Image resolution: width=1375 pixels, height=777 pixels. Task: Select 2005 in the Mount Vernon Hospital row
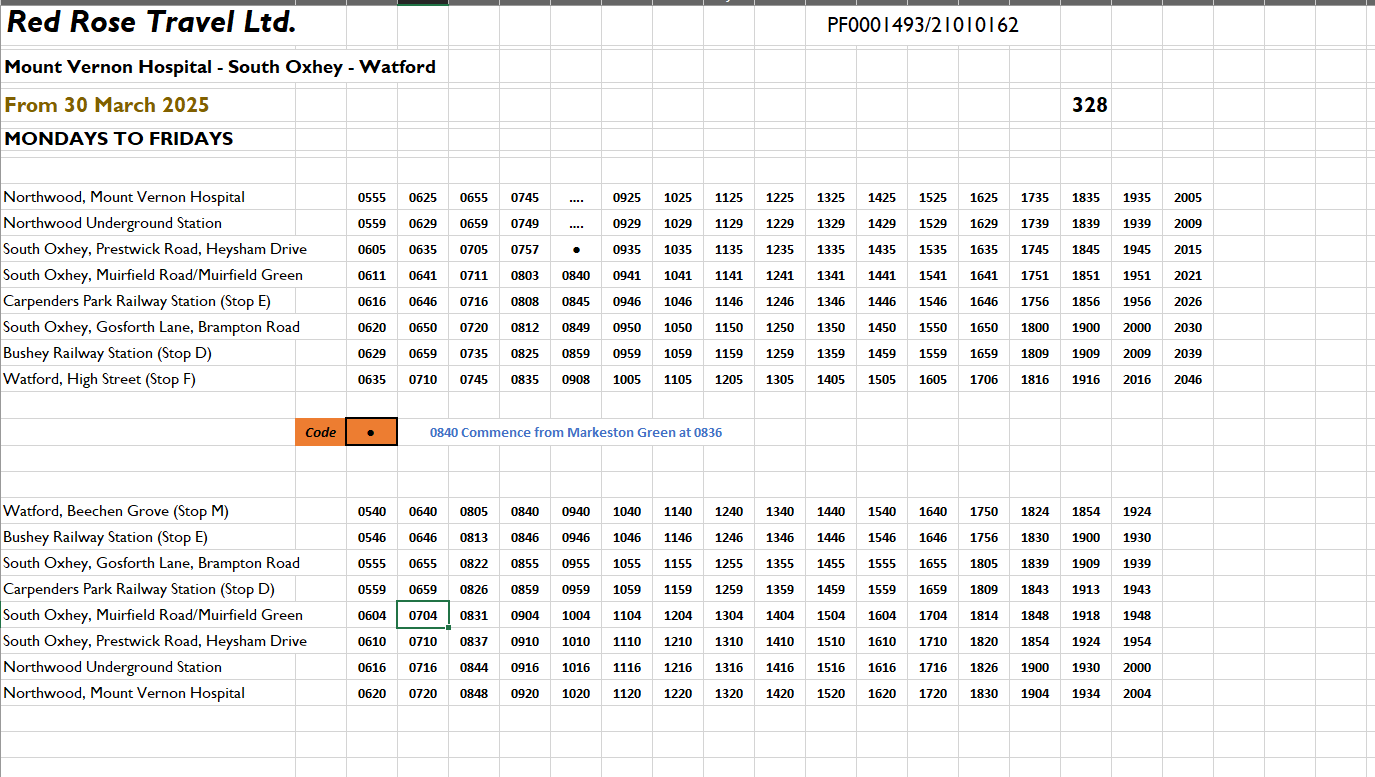point(1188,198)
